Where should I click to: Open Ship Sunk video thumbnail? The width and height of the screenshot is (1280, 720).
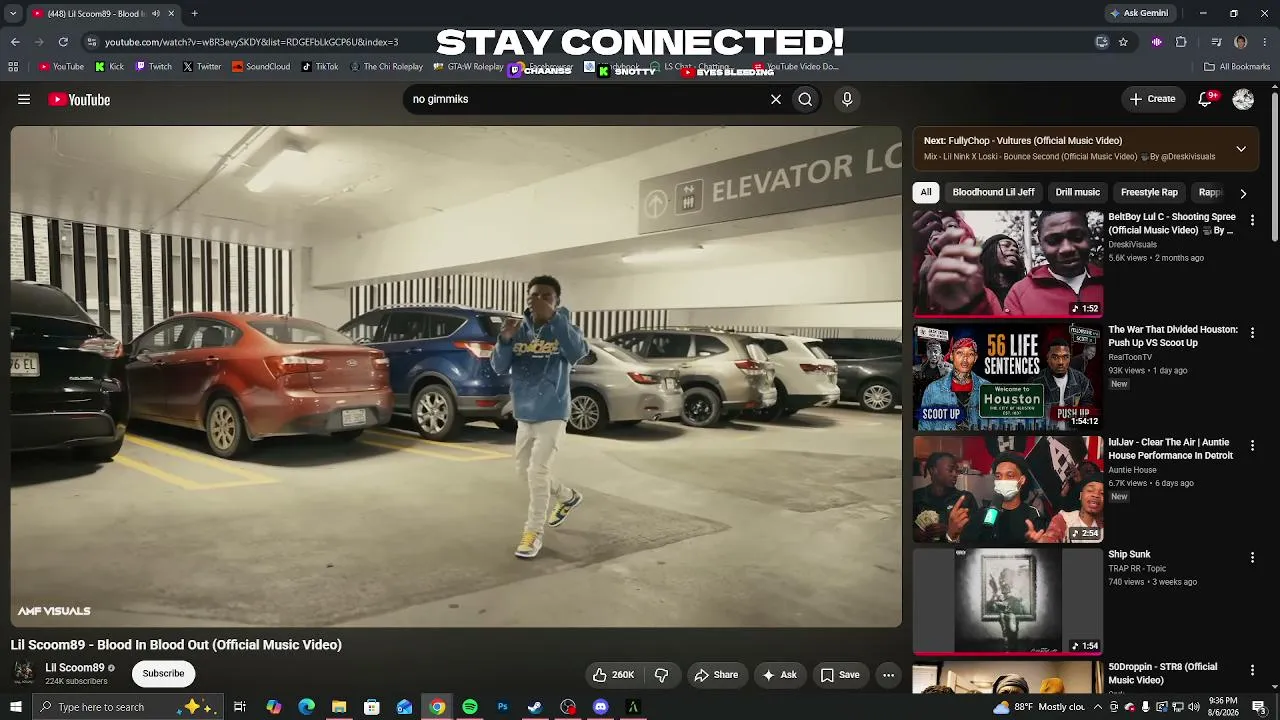(1008, 602)
